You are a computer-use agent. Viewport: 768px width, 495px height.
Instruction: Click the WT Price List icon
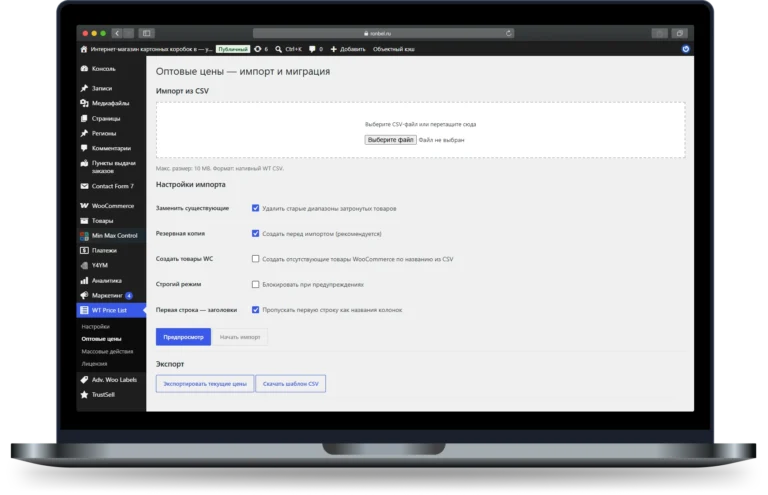tap(84, 310)
